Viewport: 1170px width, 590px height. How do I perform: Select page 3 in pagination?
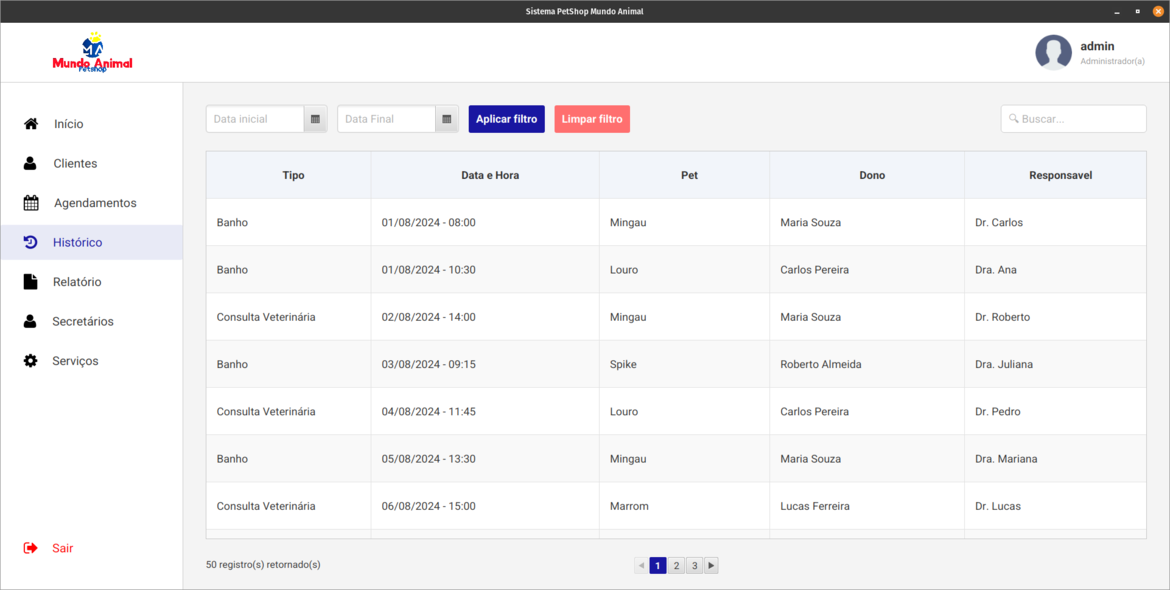694,566
